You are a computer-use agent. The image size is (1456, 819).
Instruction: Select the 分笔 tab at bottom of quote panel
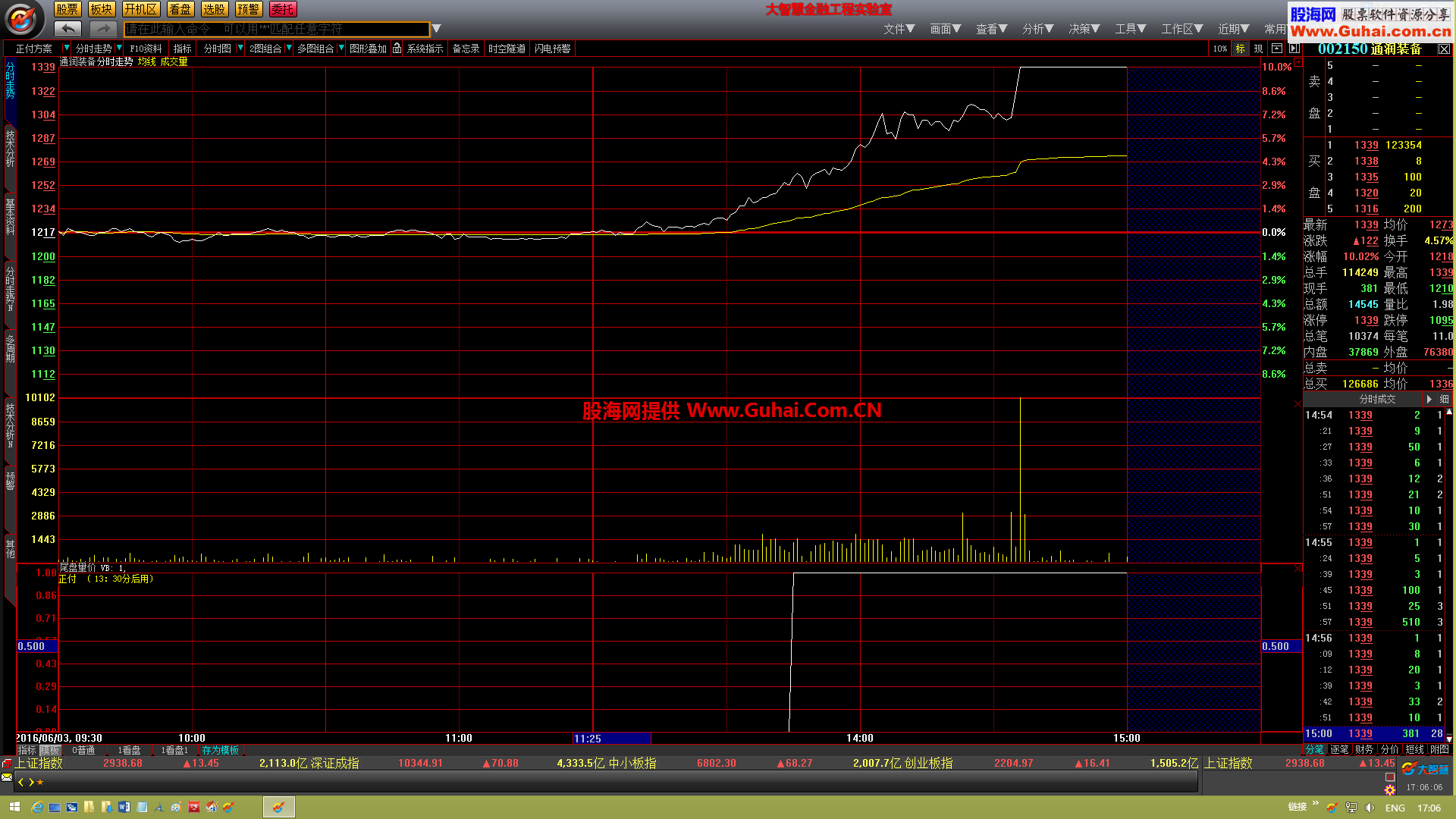point(1314,749)
